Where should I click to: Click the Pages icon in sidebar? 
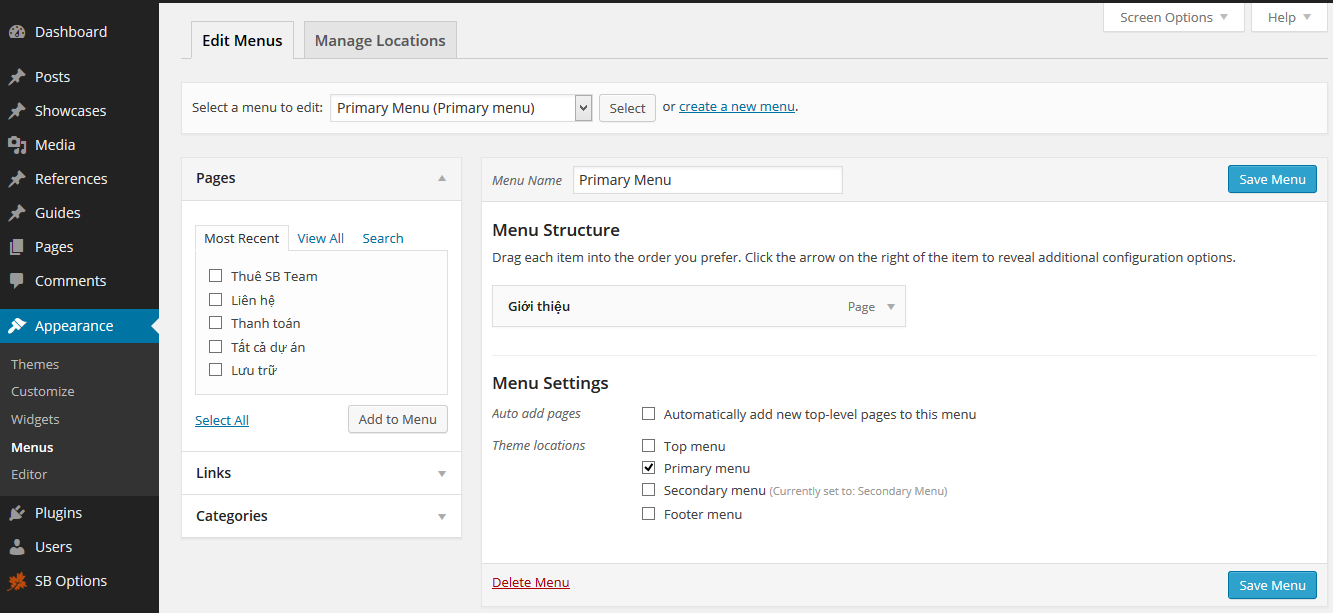tap(17, 247)
